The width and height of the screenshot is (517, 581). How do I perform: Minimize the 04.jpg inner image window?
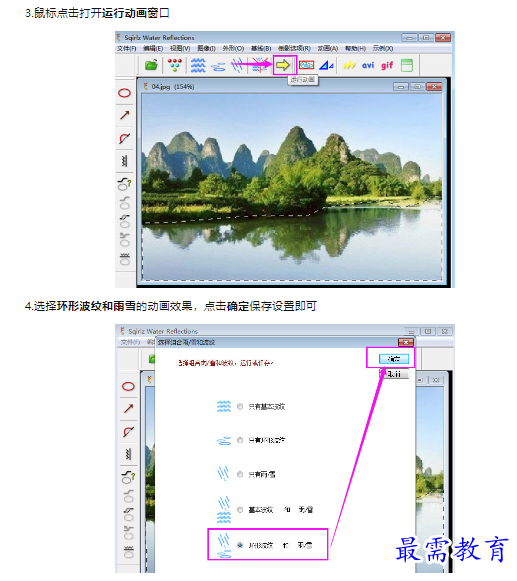401,87
